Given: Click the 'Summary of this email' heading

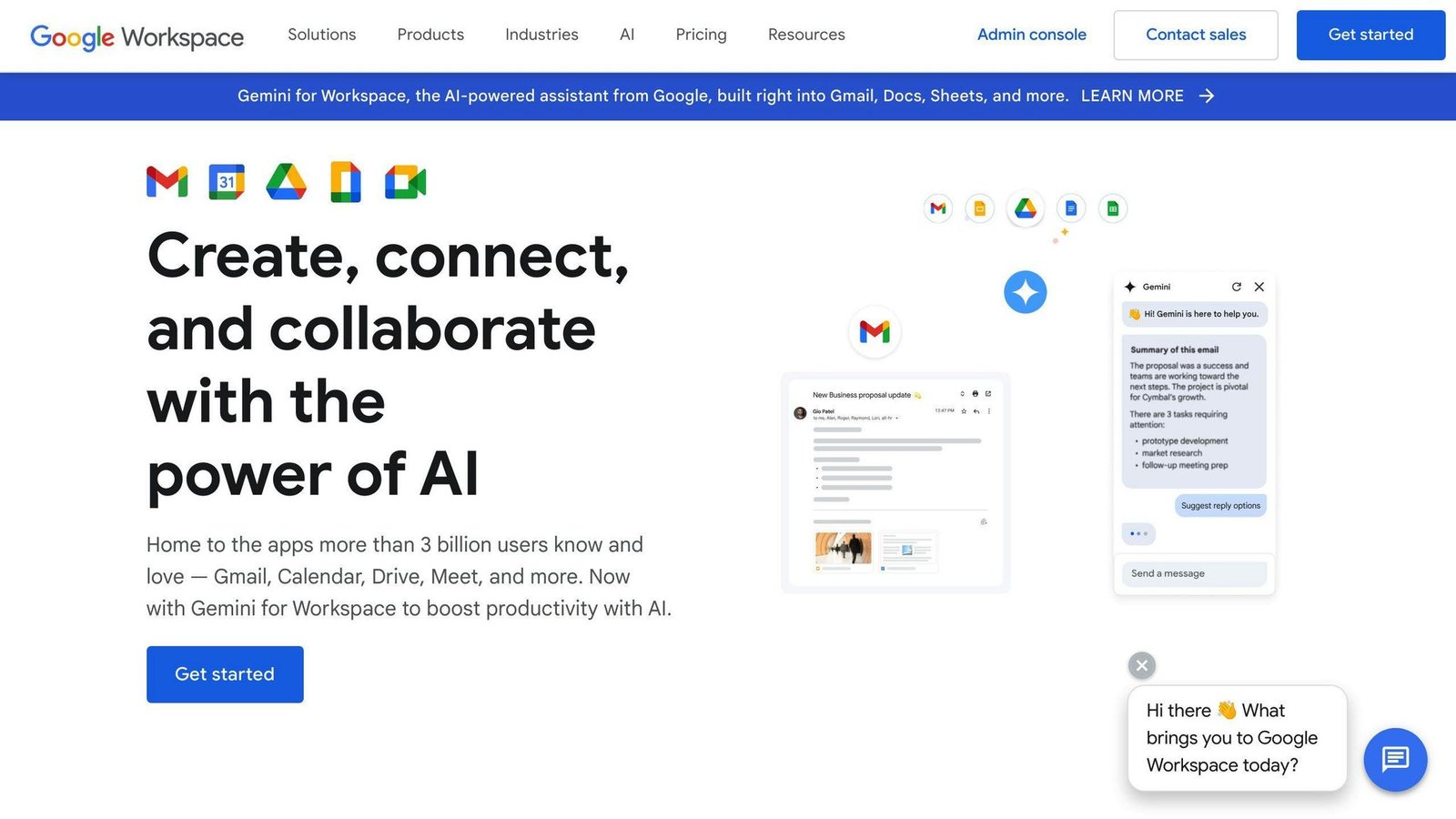Looking at the screenshot, I should click(x=1174, y=349).
